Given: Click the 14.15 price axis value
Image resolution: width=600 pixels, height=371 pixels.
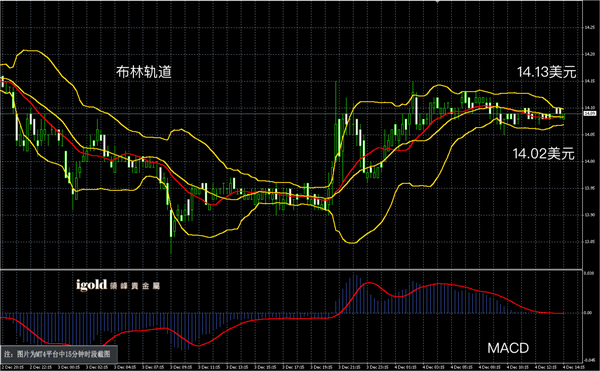Looking at the screenshot, I should point(589,81).
